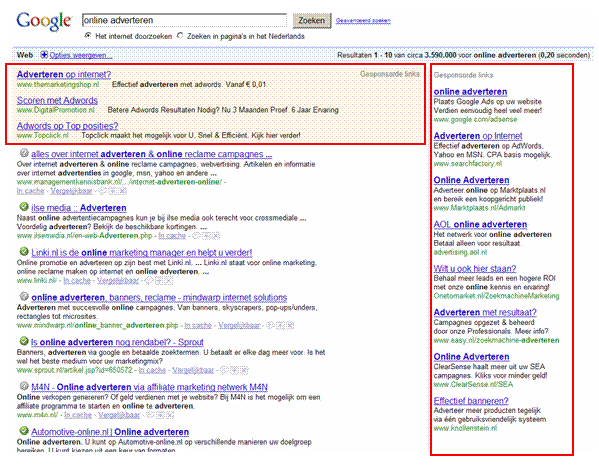The height and width of the screenshot is (473, 599).
Task: Expand the 'Opties weergeven' plus icon
Action: (44, 55)
